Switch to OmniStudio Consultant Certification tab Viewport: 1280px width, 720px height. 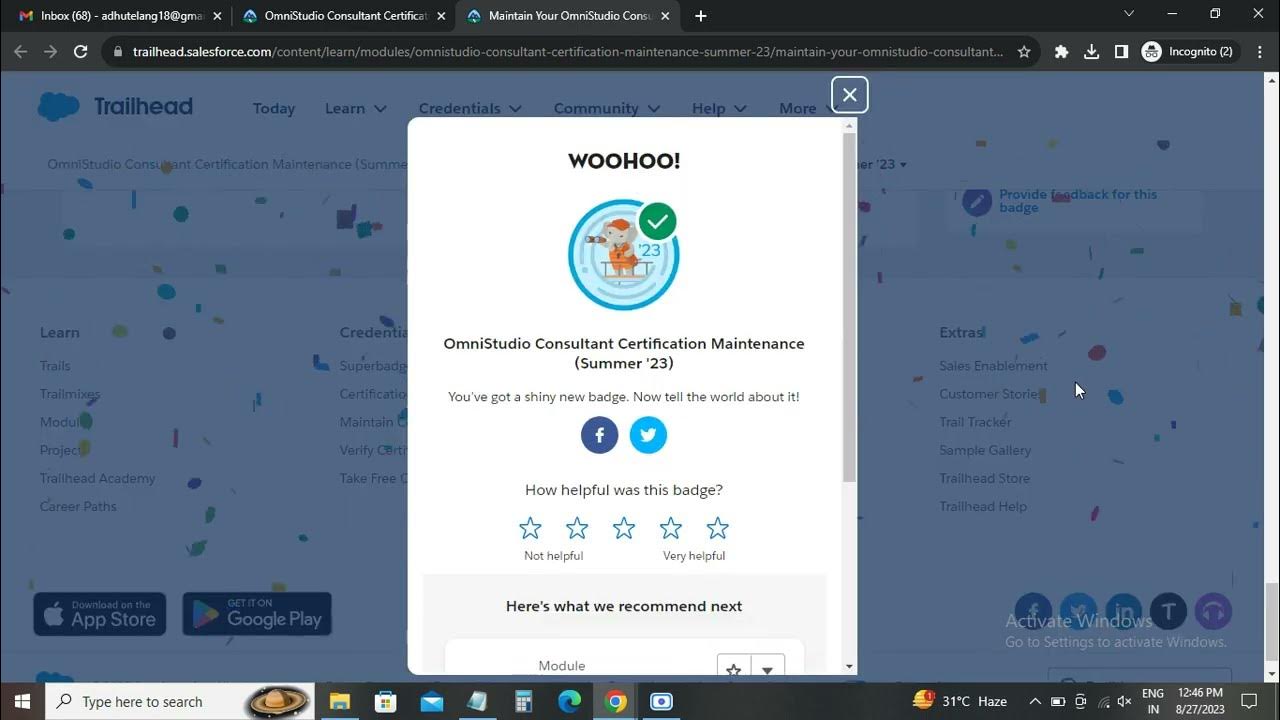coord(345,16)
